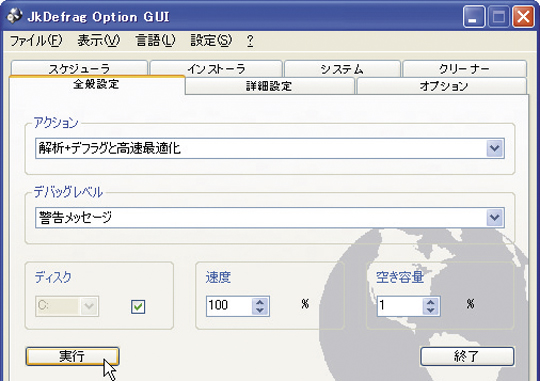Decrease the 空き容量 value with down arrow
The image size is (540, 381).
point(430,310)
